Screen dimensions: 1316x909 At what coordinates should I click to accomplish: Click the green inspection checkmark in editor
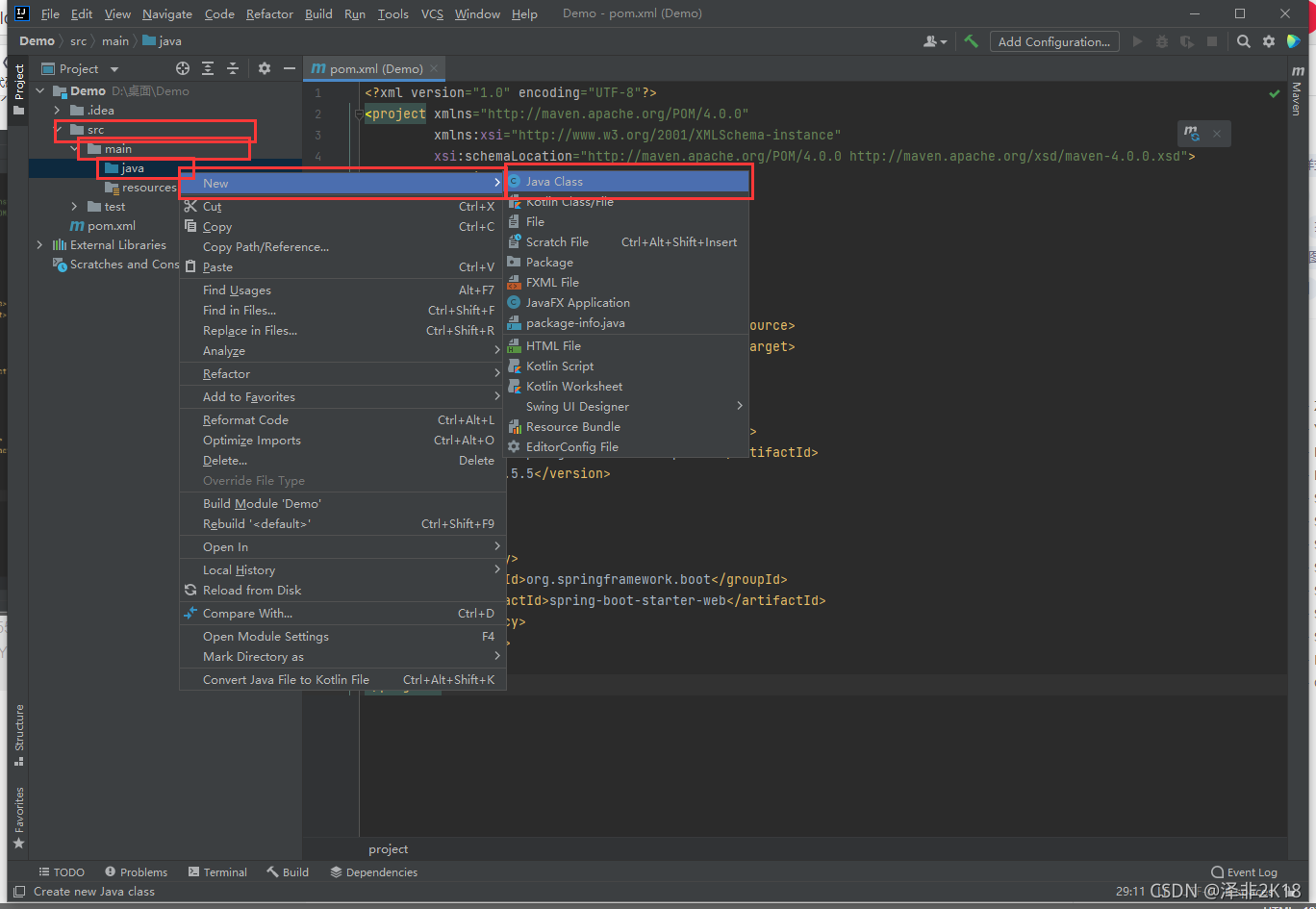pos(1275,93)
